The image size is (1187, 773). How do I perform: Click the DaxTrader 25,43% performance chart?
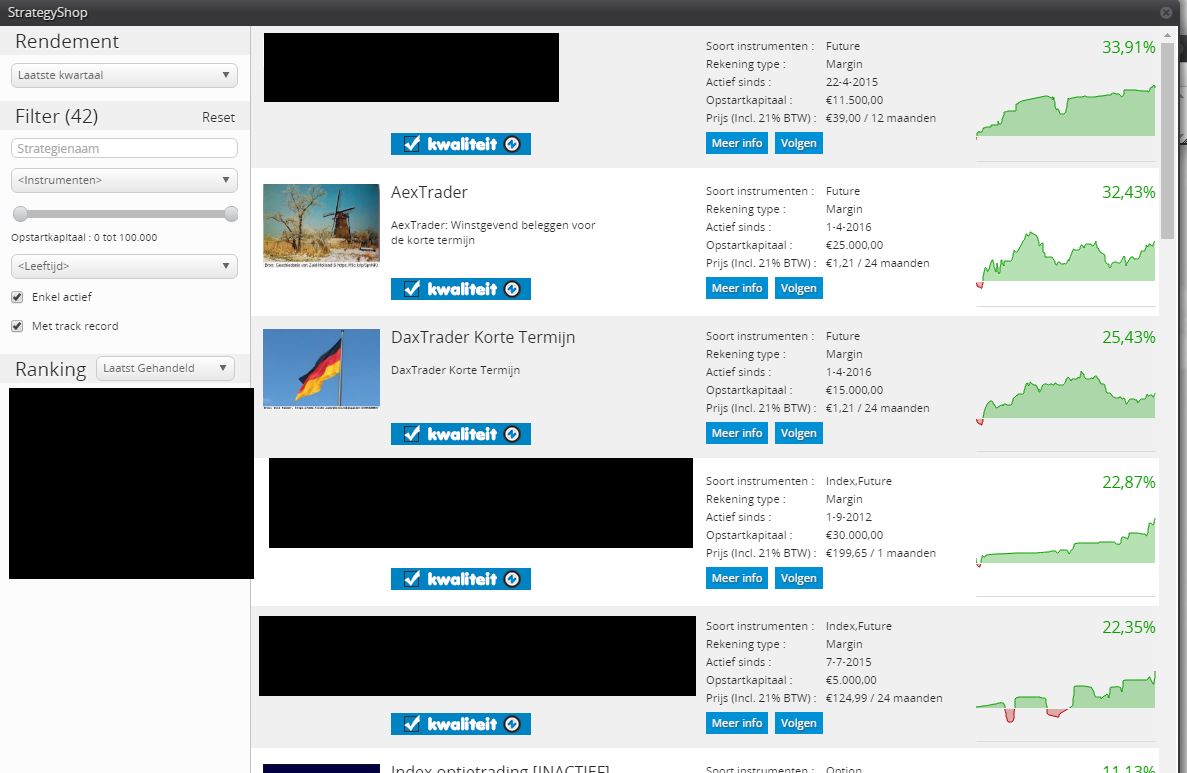point(1065,400)
